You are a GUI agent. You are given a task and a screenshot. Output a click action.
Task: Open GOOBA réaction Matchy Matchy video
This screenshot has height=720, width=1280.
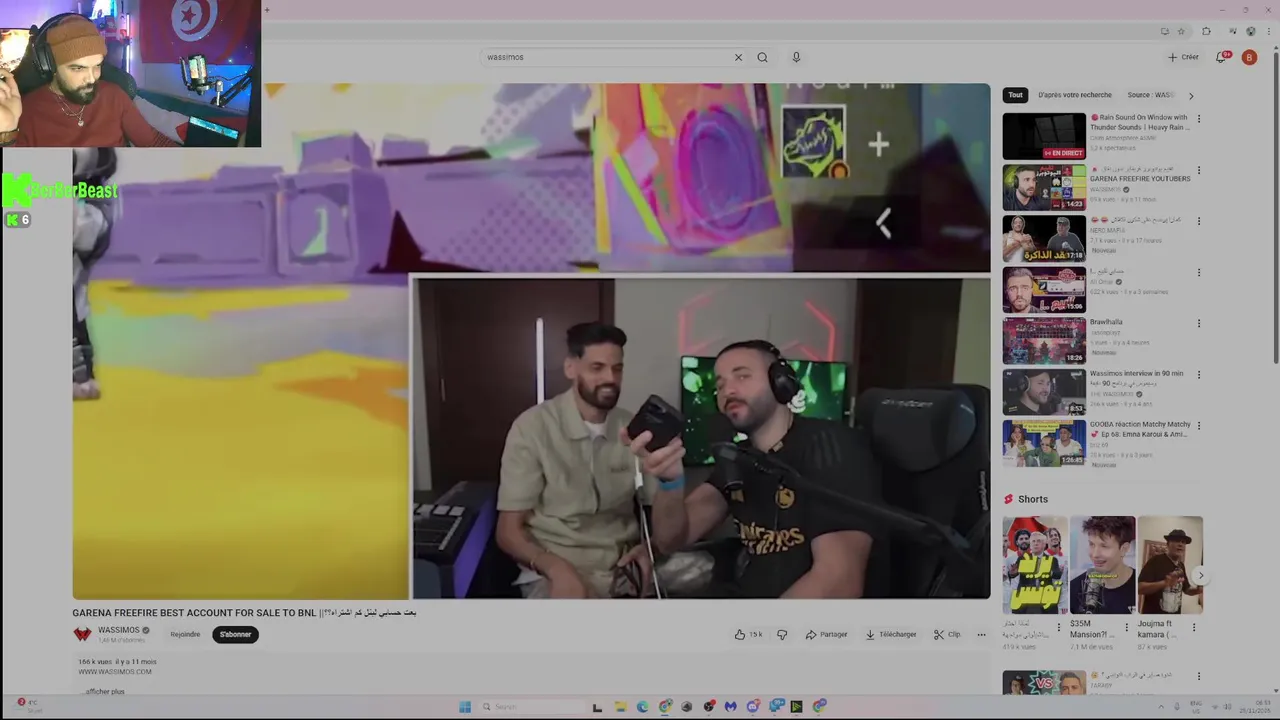coord(1044,442)
